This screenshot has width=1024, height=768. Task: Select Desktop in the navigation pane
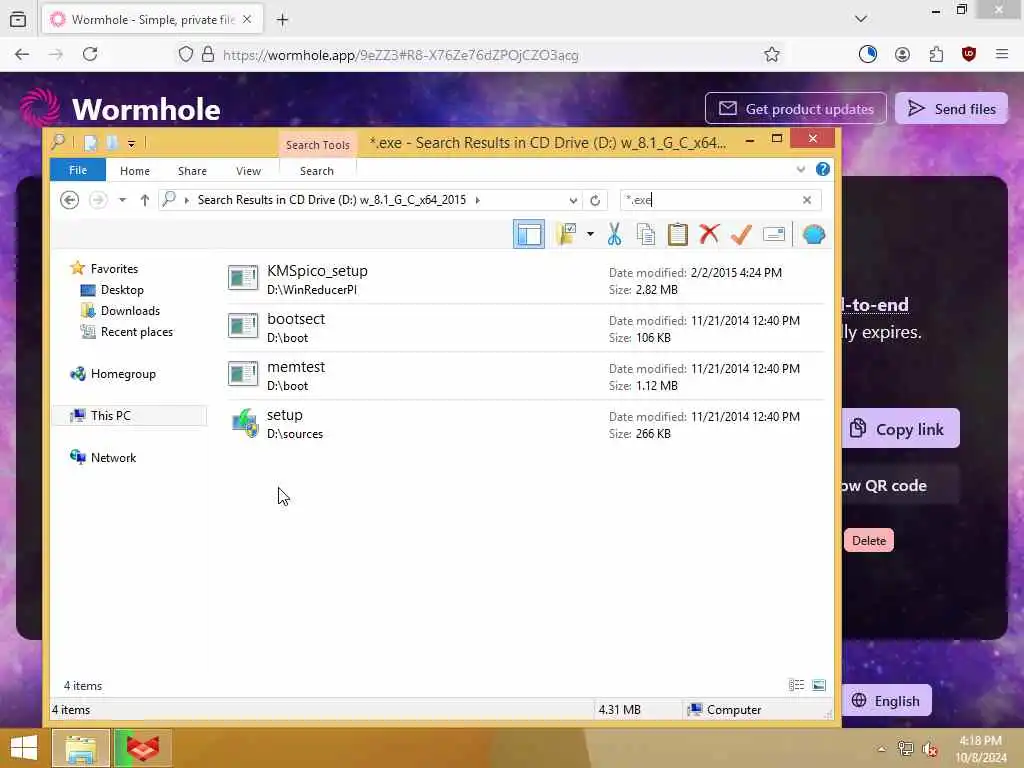pos(122,289)
